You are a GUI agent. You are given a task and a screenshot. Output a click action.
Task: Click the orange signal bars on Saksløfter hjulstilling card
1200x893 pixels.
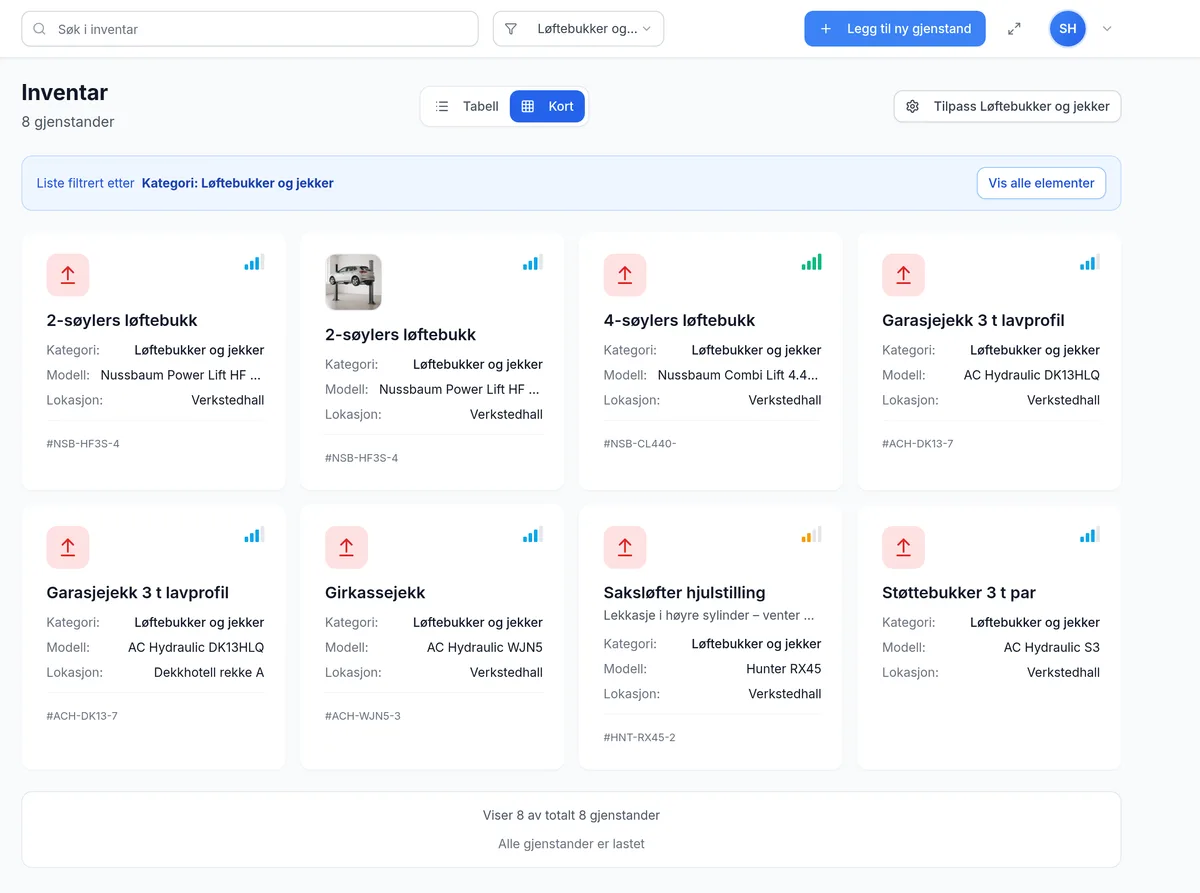pyautogui.click(x=812, y=535)
